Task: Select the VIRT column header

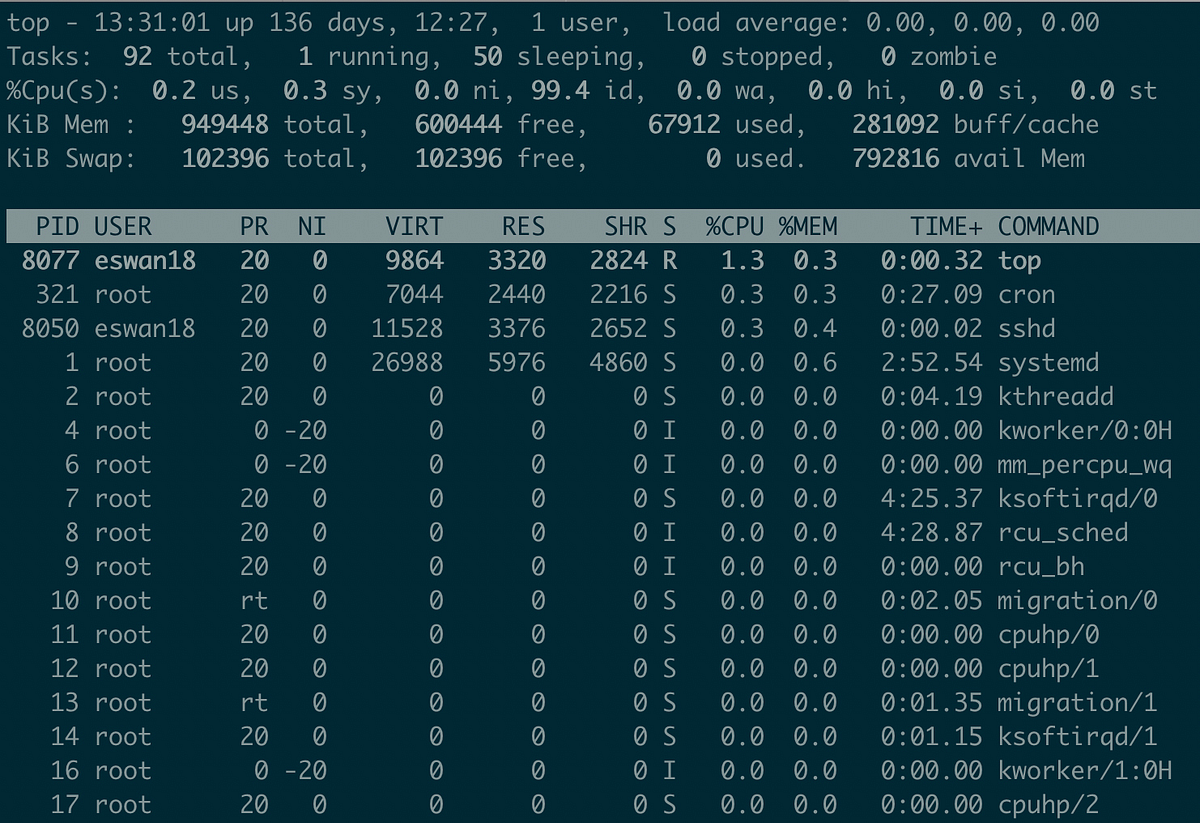Action: pos(413,226)
